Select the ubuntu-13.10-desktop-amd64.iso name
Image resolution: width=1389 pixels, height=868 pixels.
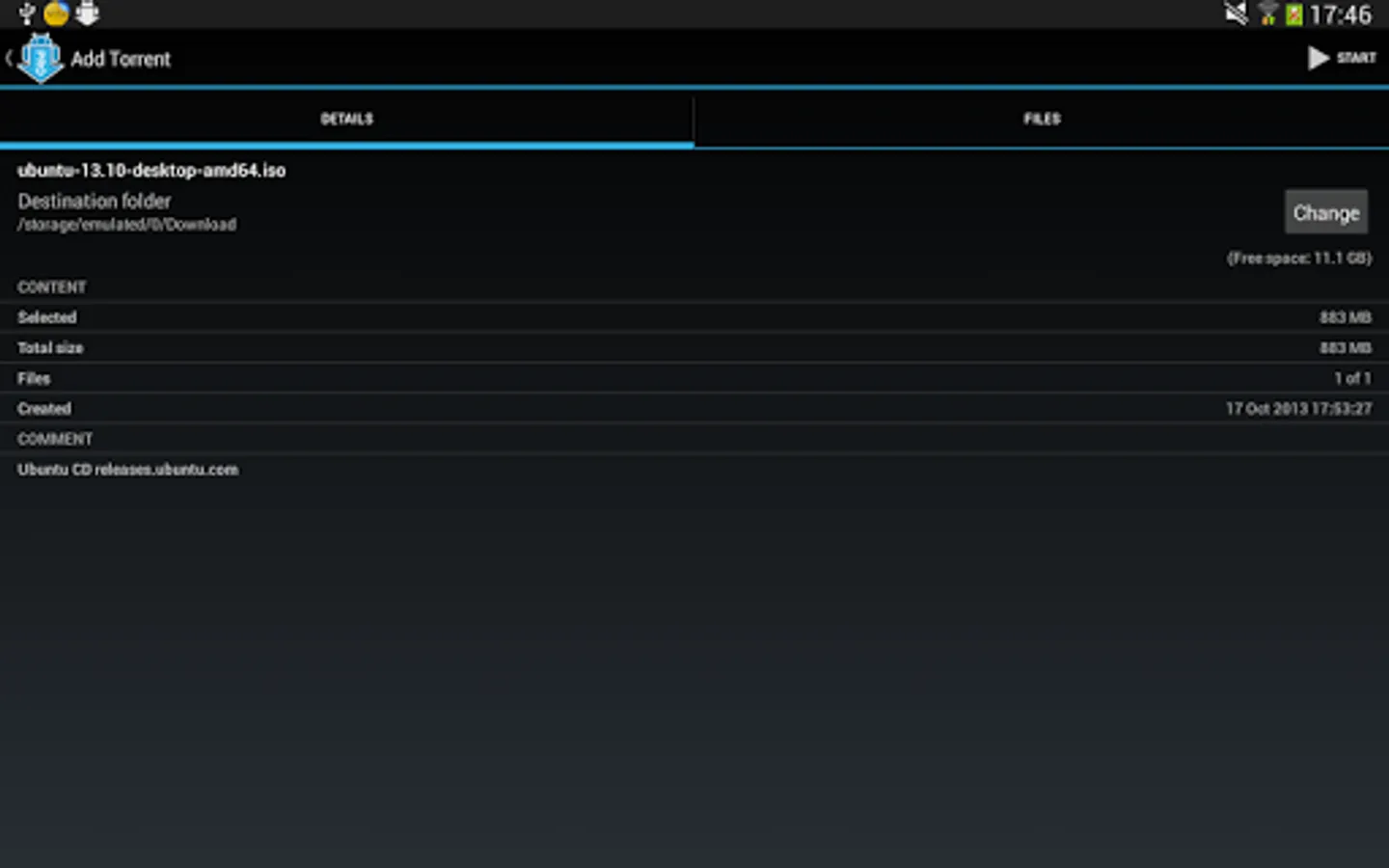151,171
